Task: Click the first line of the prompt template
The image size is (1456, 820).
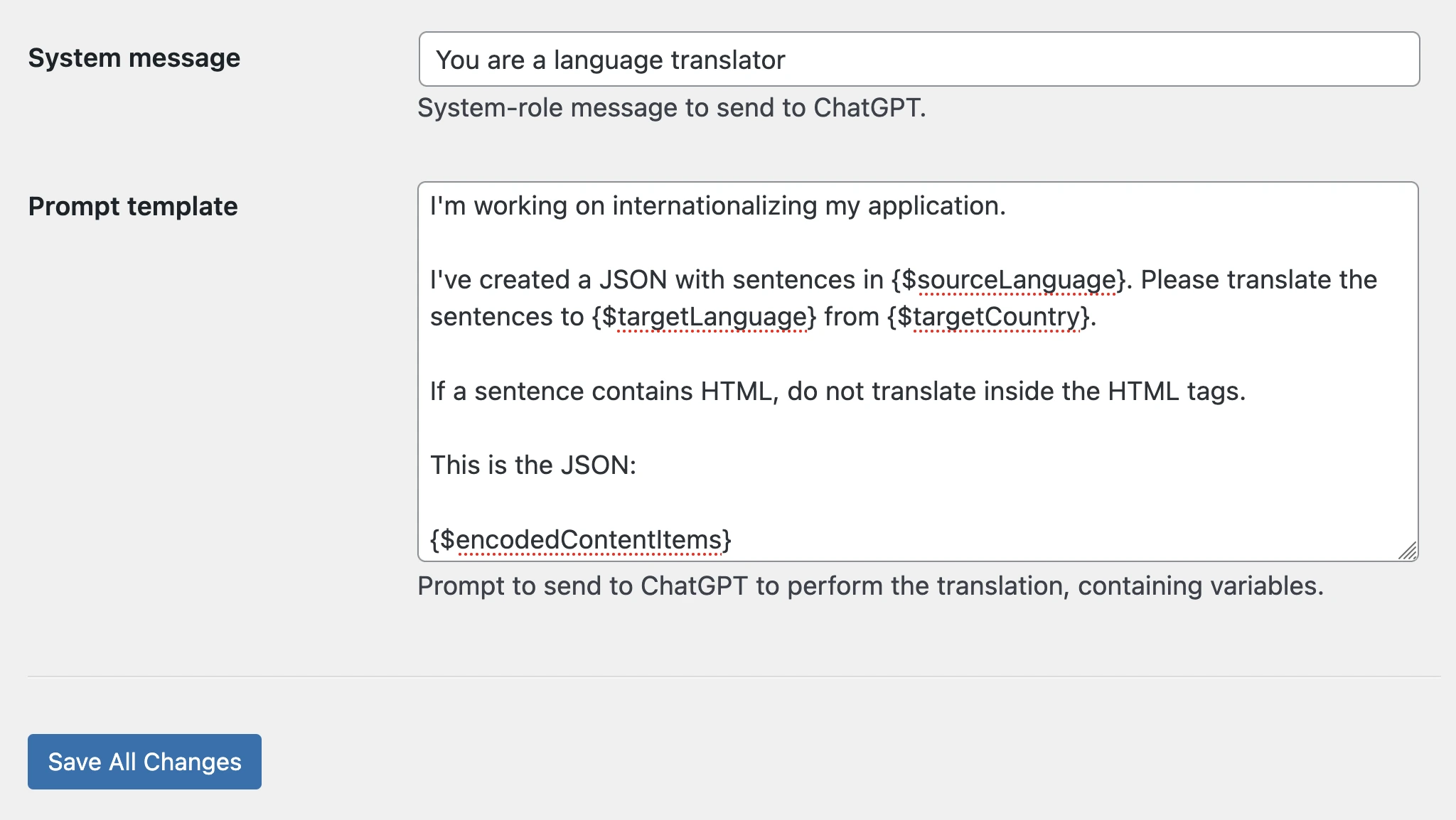Action: coord(717,207)
